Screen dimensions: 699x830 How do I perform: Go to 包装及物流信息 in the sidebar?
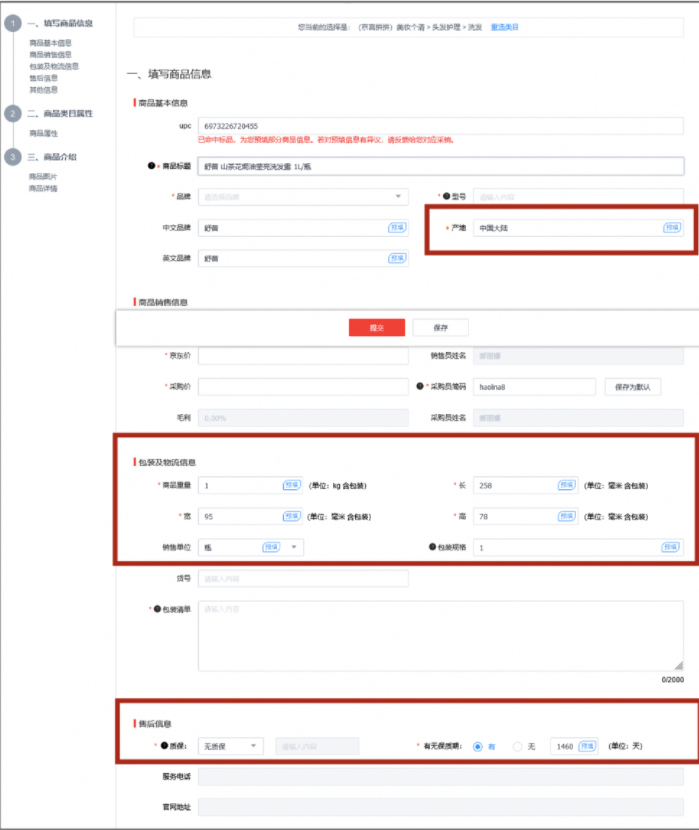54,66
